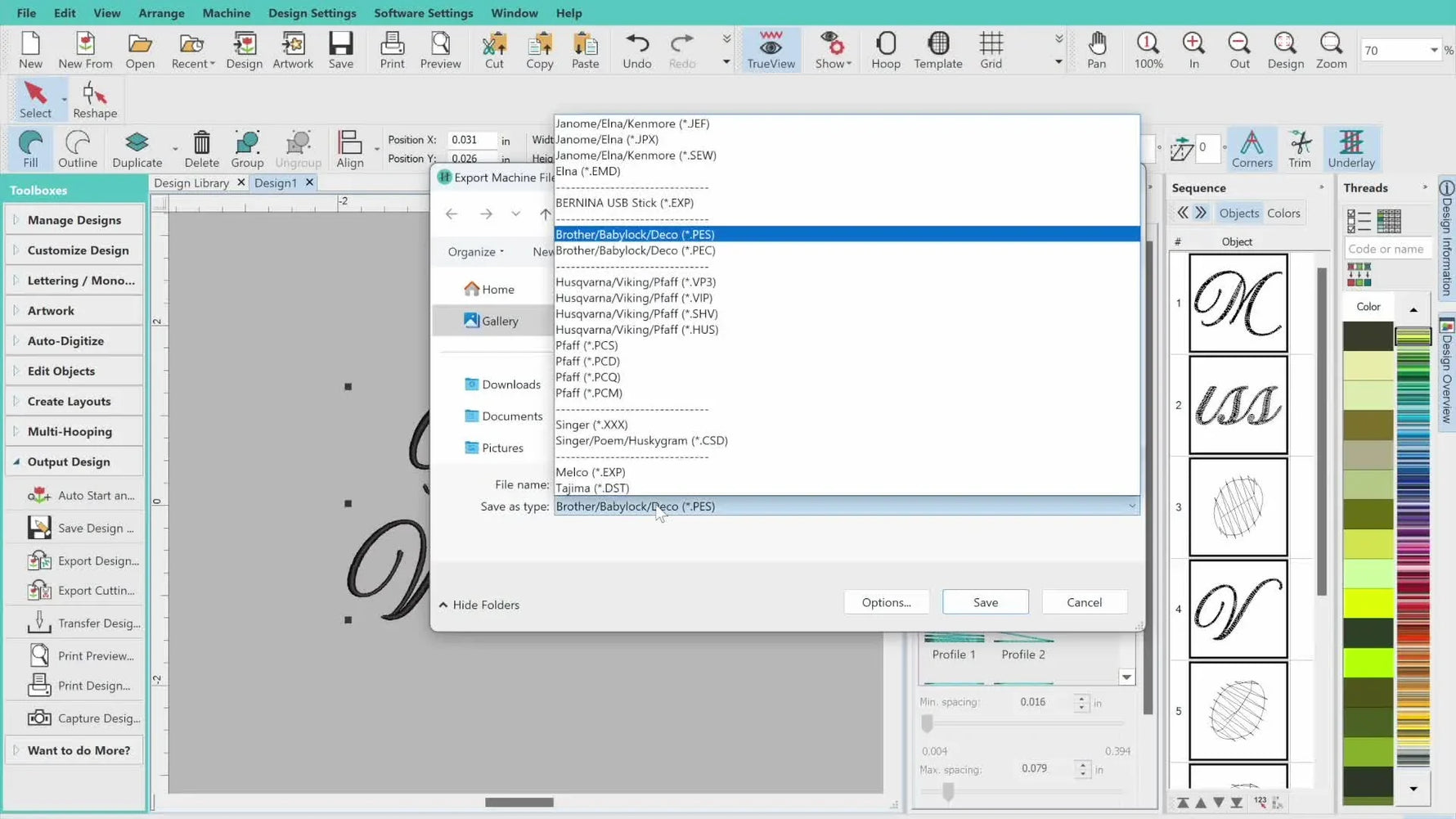The image size is (1456, 819).
Task: Click the Position X input field
Action: tap(470, 140)
